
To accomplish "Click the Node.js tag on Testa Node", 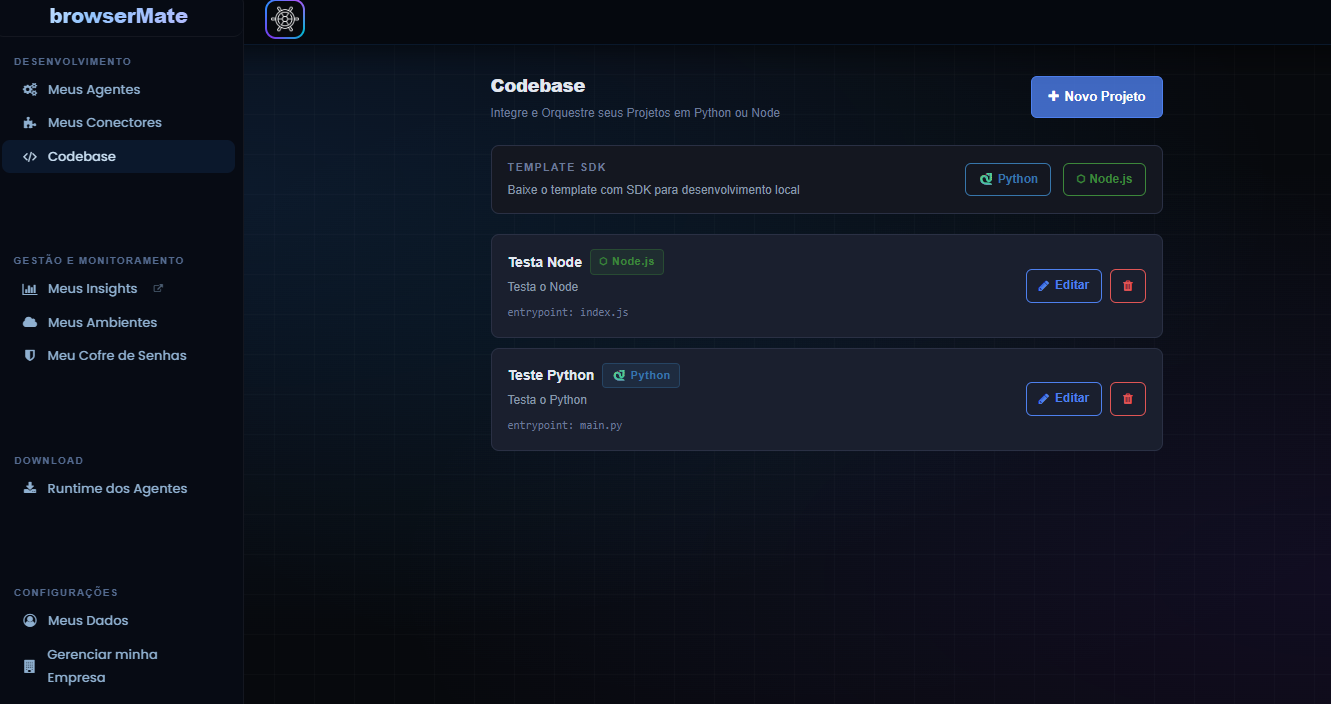I will pyautogui.click(x=627, y=262).
